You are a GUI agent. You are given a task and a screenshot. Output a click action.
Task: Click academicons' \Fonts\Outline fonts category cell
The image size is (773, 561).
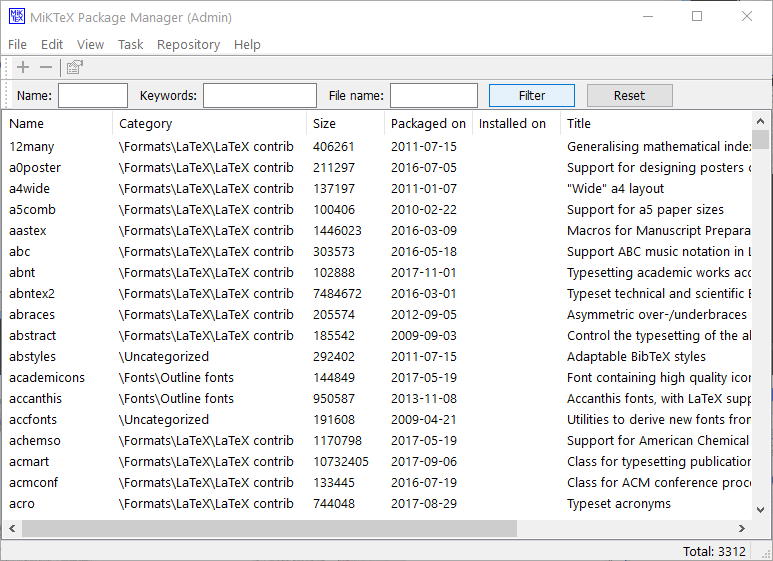point(176,378)
